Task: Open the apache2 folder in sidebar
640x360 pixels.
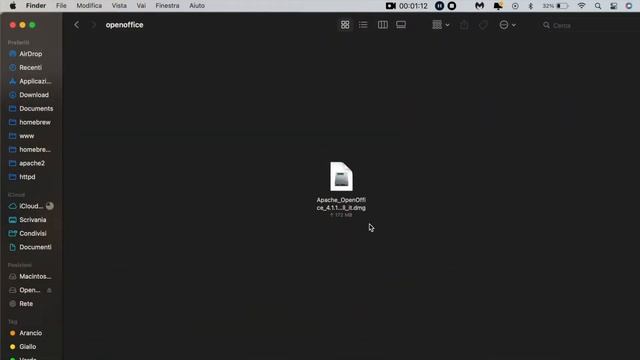Action: (31, 163)
